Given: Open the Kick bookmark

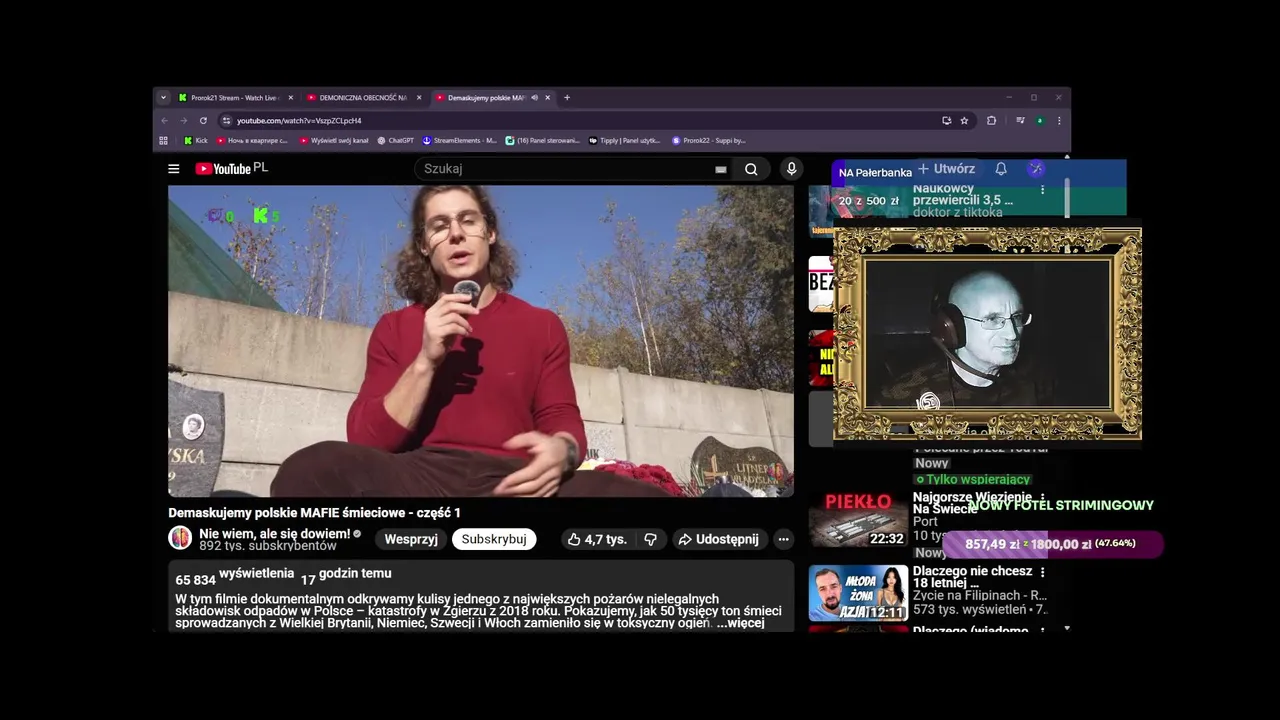Looking at the screenshot, I should 196,141.
